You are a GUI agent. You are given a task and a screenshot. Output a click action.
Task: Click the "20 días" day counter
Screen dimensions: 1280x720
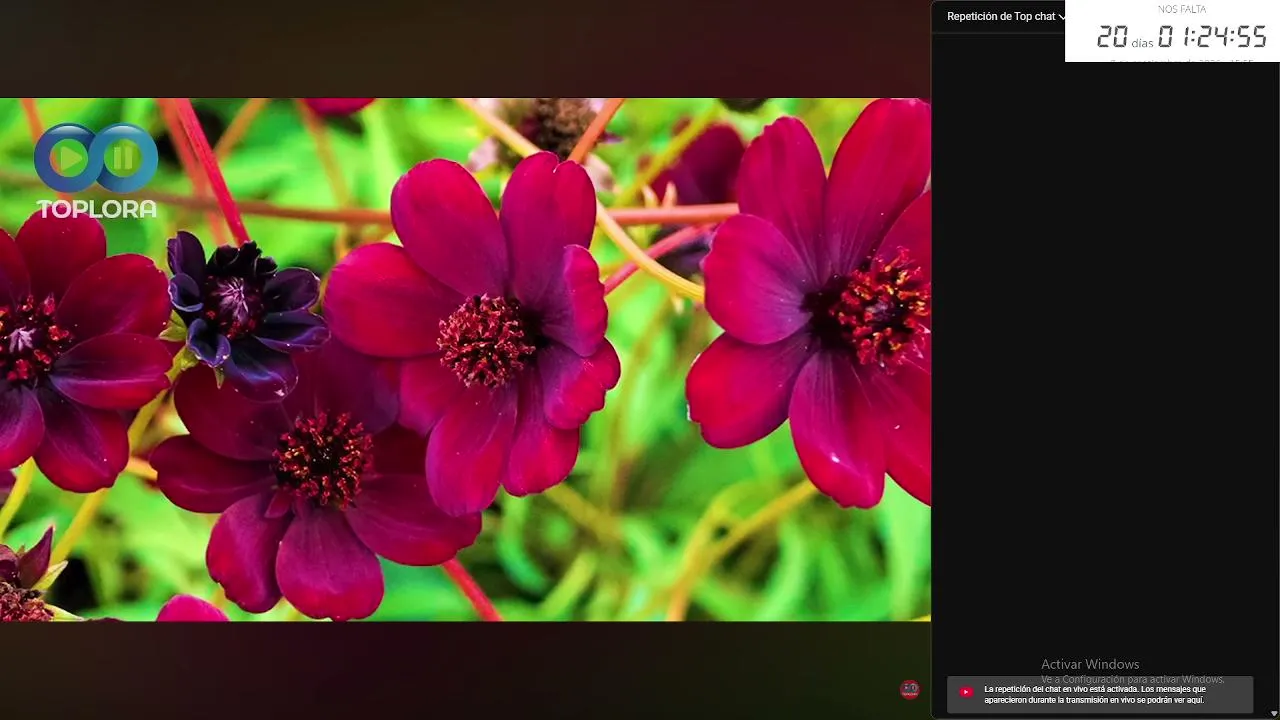pos(1125,38)
